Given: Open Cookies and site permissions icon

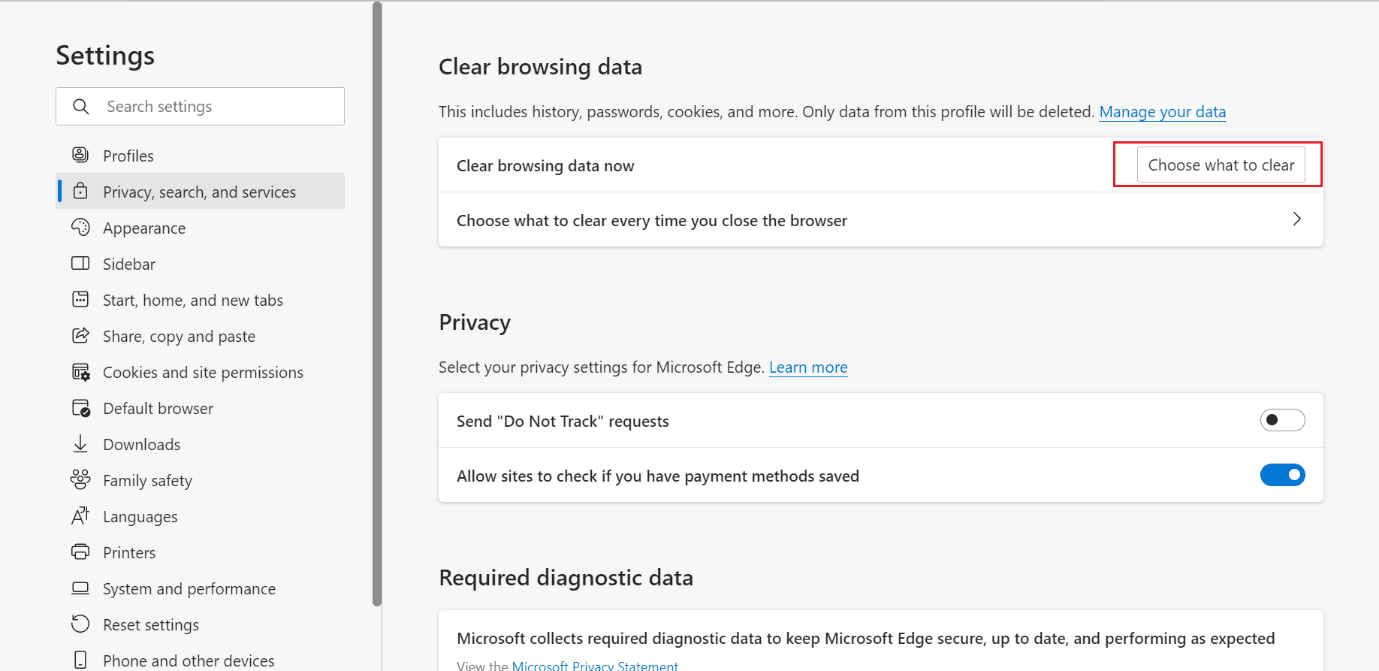Looking at the screenshot, I should 80,371.
